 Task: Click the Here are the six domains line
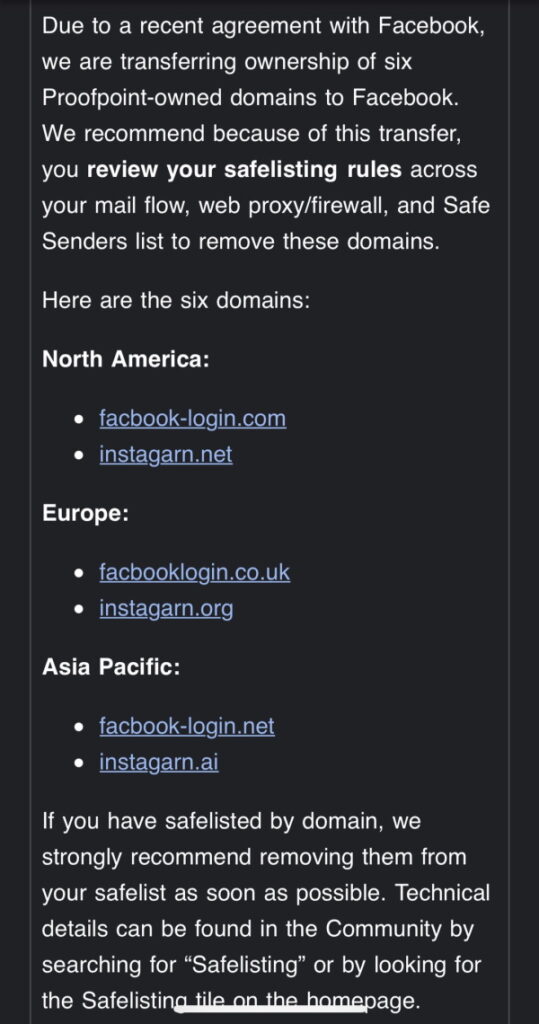click(x=176, y=301)
